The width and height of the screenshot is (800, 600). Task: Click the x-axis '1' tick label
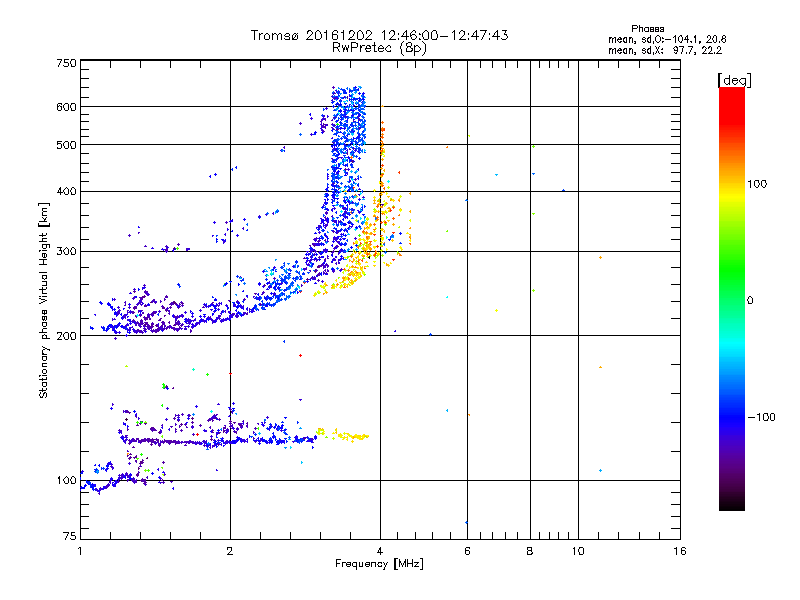80,551
